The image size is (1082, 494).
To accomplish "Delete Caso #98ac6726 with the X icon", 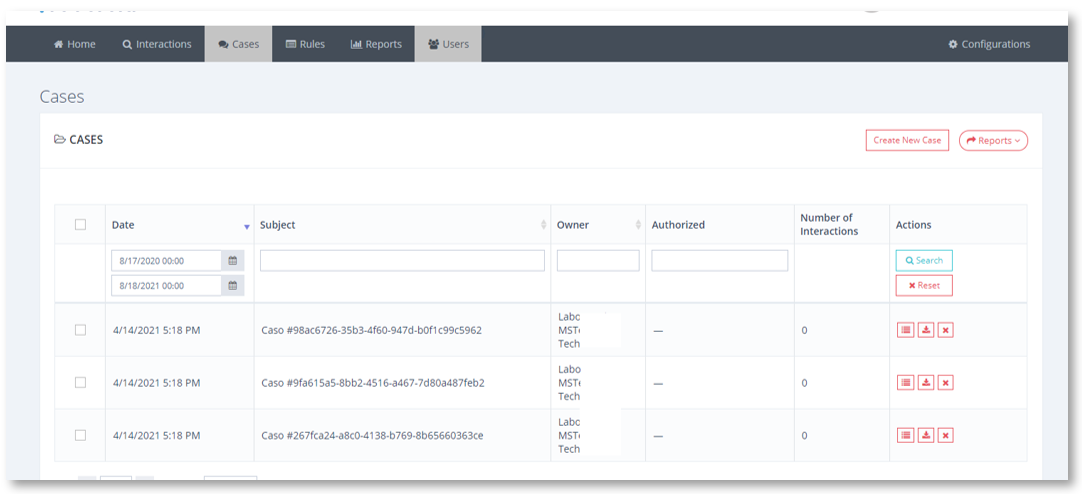I will (945, 330).
